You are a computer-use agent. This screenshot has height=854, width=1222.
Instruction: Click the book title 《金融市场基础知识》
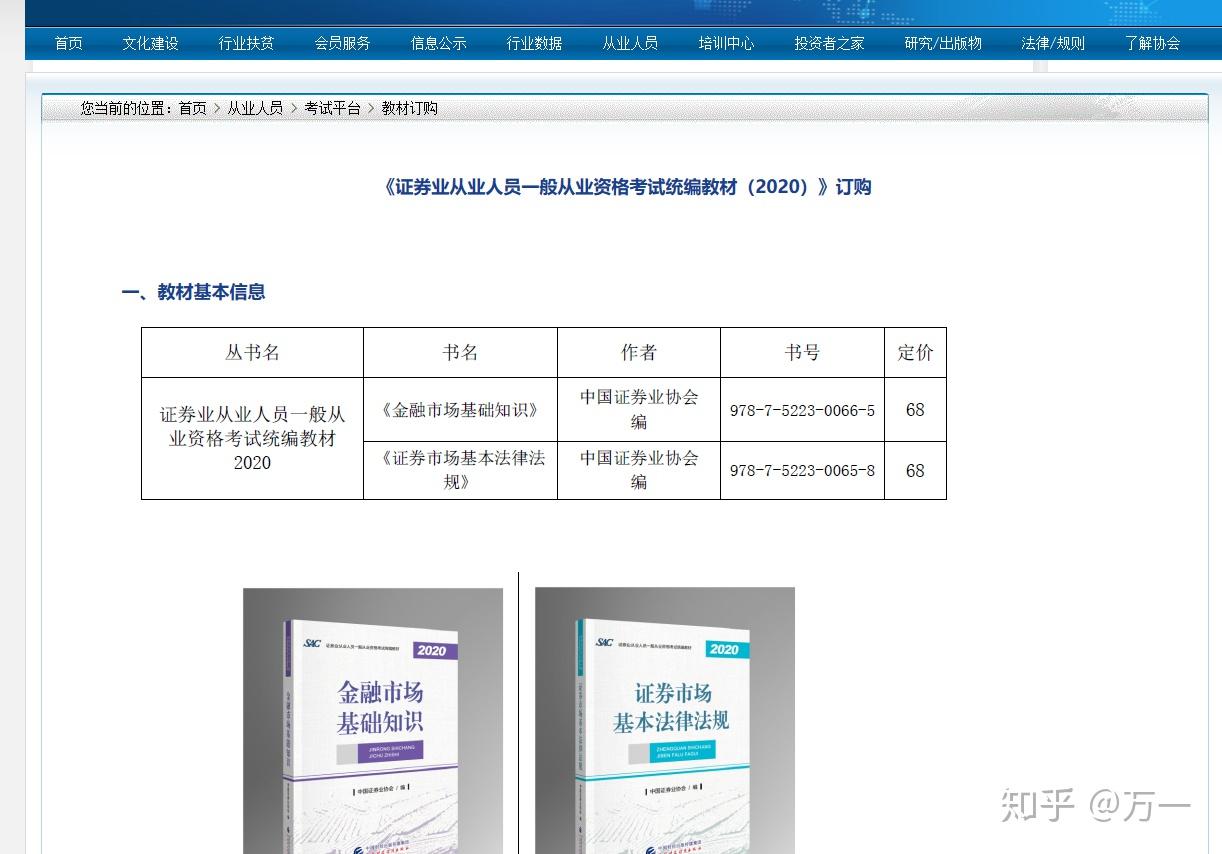[460, 410]
